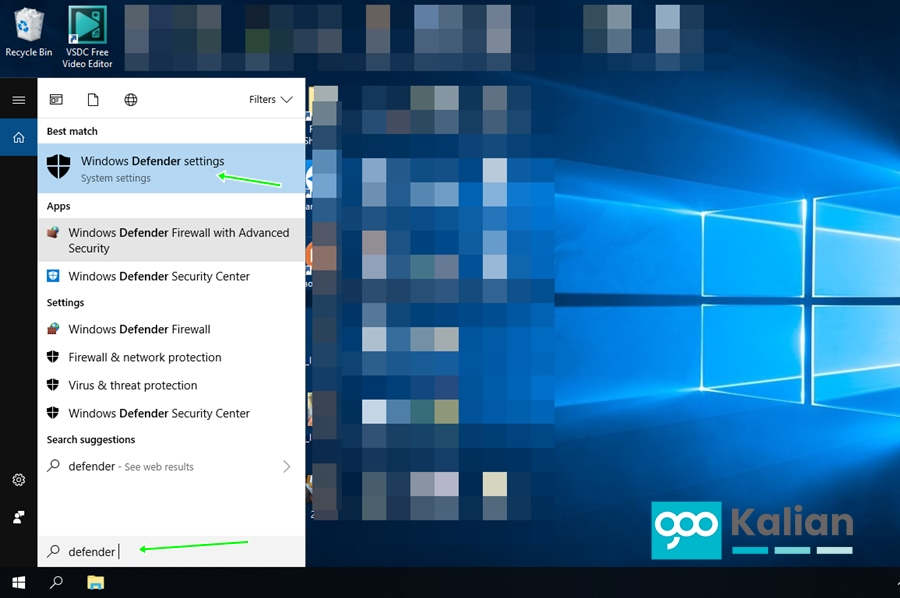Filter search results by Web
This screenshot has height=598, width=900.
click(131, 100)
